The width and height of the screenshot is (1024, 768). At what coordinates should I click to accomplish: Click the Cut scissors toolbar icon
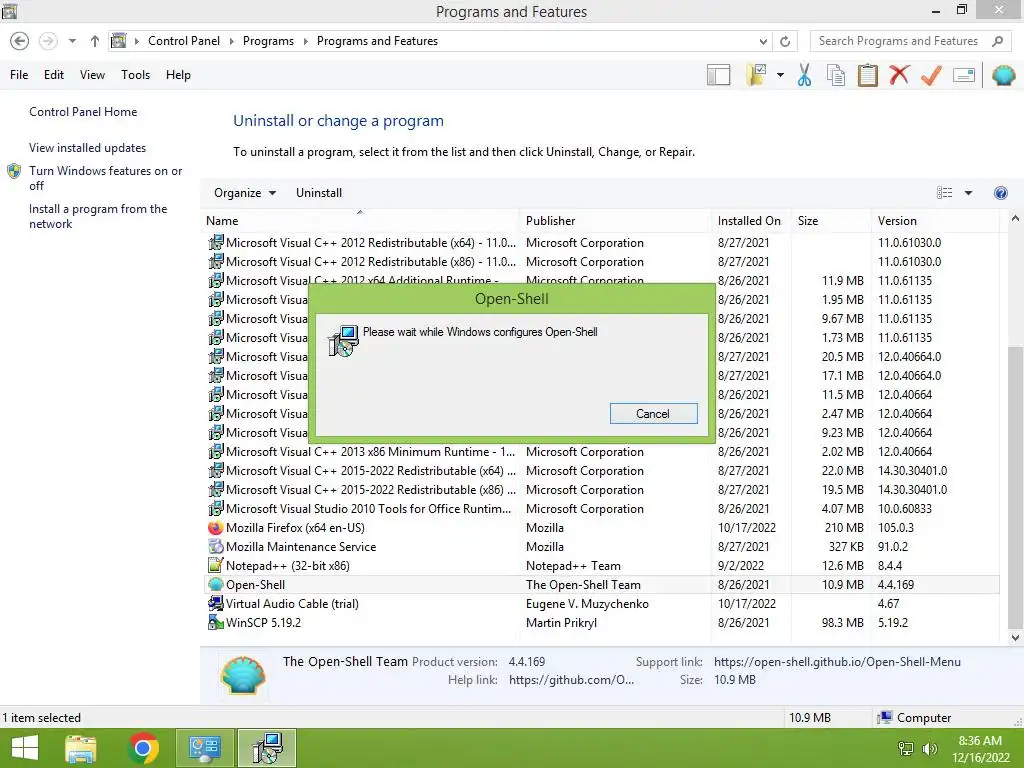click(x=804, y=75)
